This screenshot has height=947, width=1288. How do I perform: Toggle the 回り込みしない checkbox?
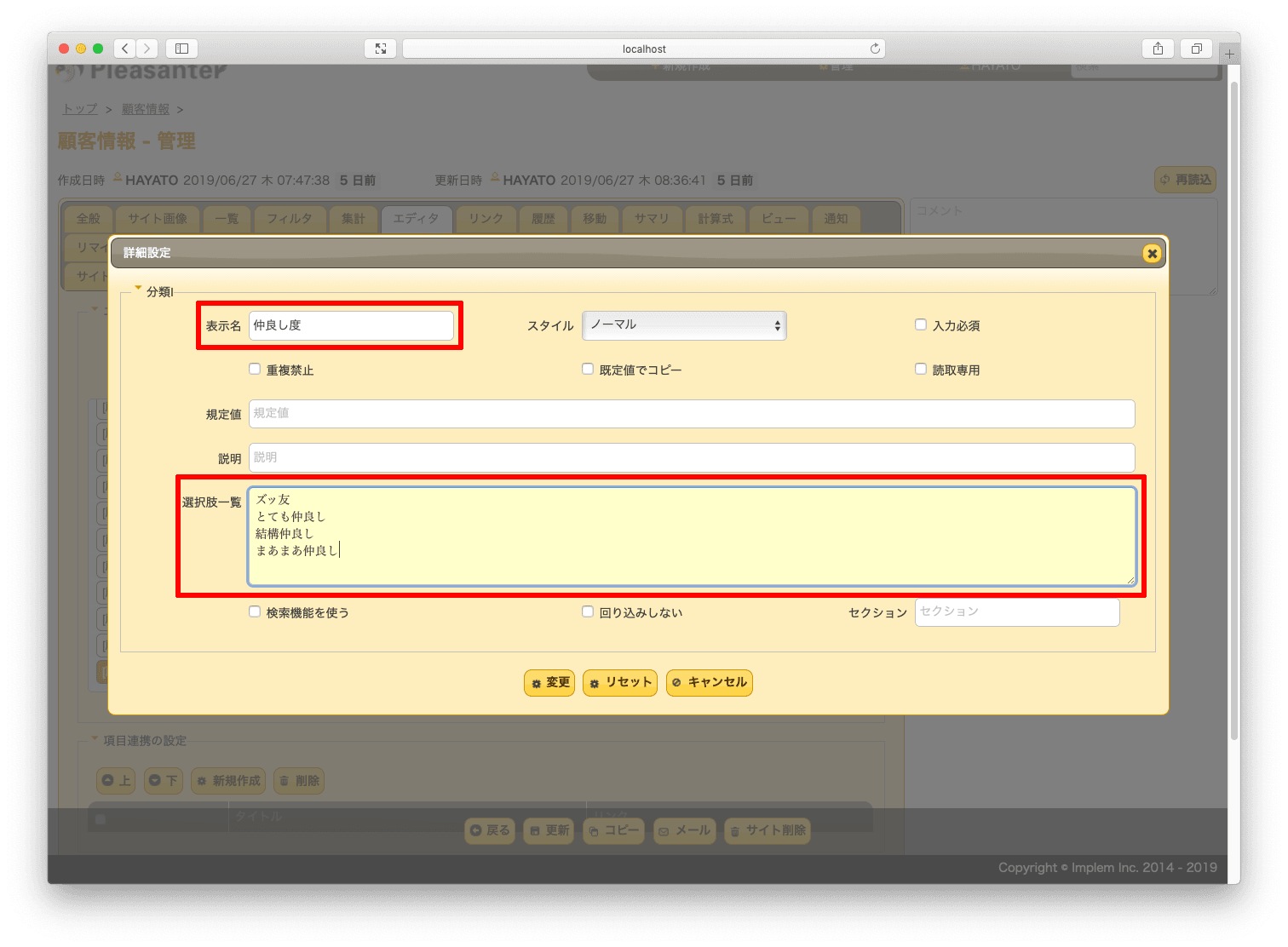tap(588, 611)
